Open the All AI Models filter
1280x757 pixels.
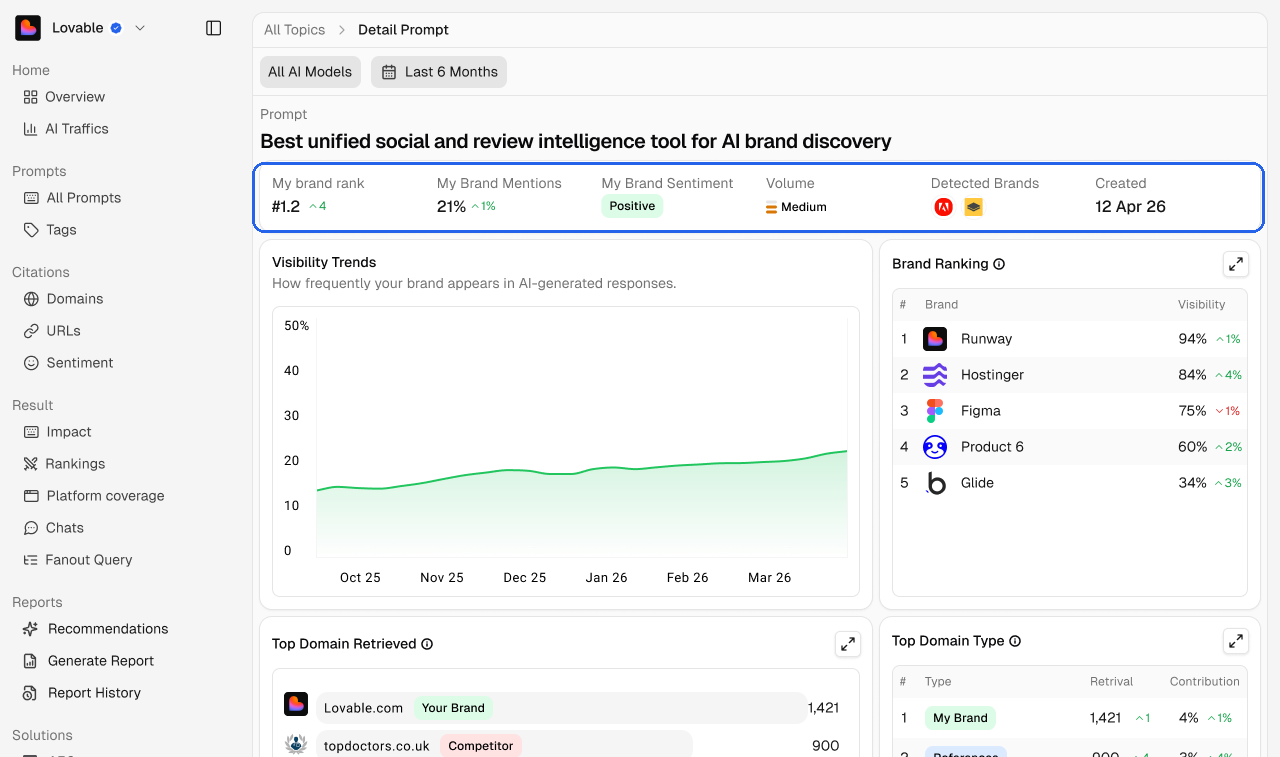click(x=310, y=72)
